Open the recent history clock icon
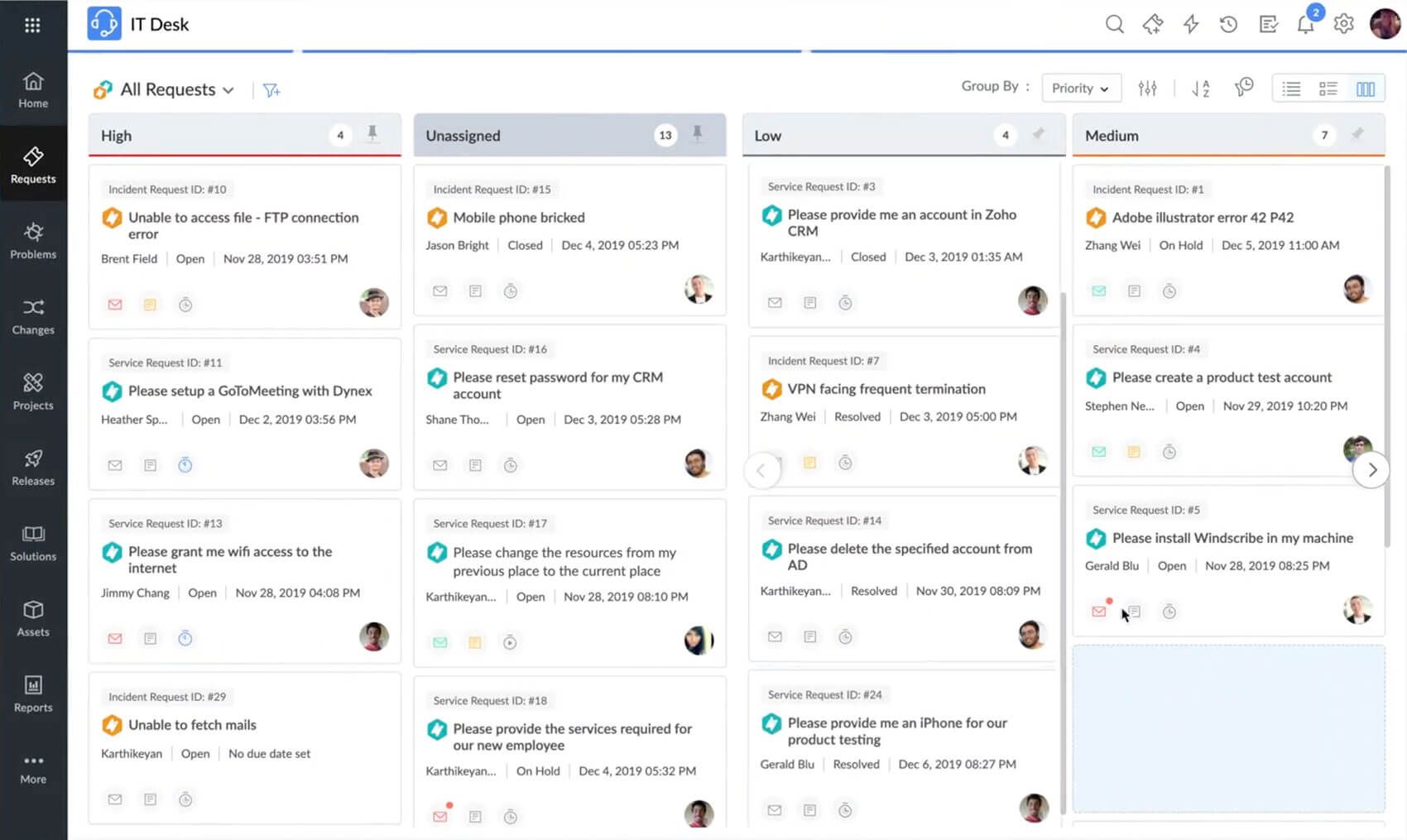1407x840 pixels. click(1228, 24)
